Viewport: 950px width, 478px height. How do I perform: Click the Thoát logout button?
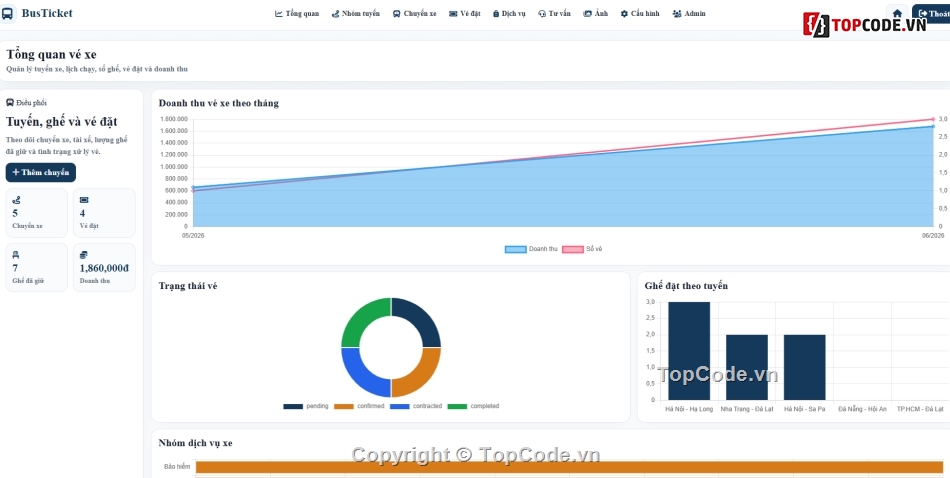932,13
